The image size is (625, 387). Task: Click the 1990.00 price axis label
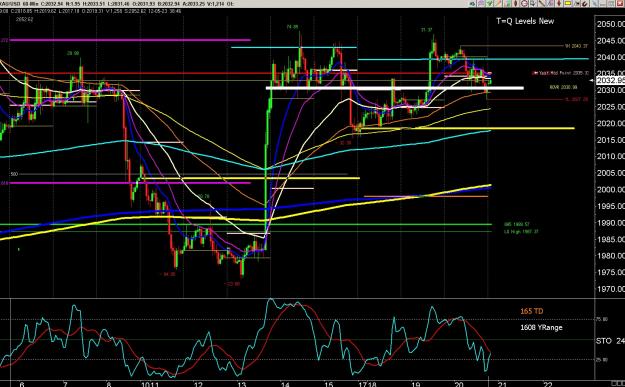coord(610,223)
